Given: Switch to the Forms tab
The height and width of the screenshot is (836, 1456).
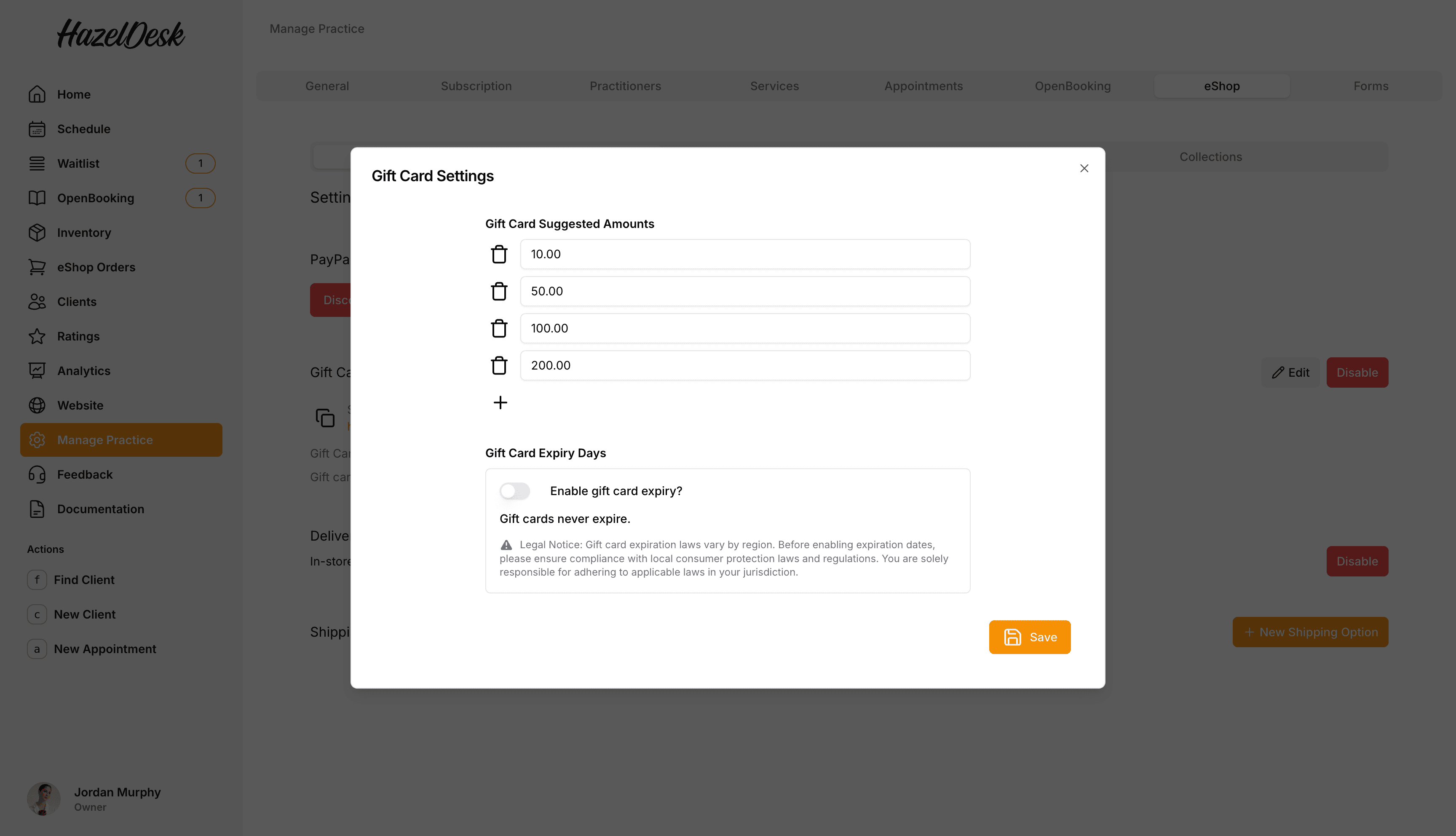Looking at the screenshot, I should click(x=1371, y=86).
